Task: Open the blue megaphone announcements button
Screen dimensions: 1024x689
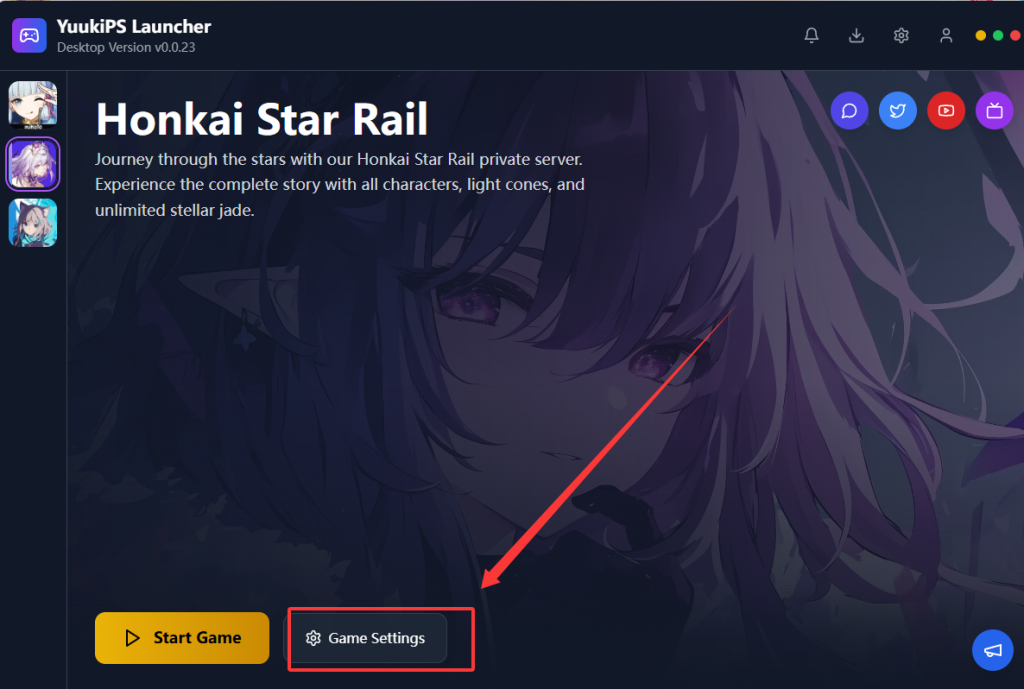Action: point(992,650)
